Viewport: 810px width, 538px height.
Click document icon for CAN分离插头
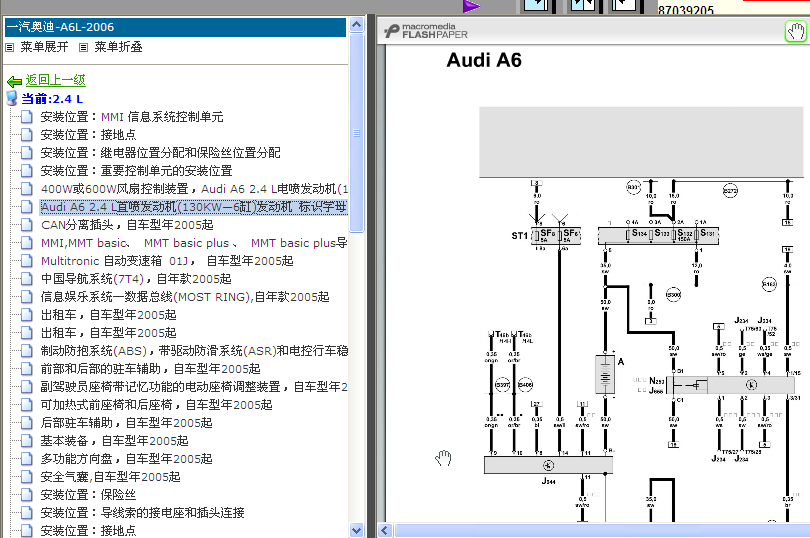pos(27,225)
